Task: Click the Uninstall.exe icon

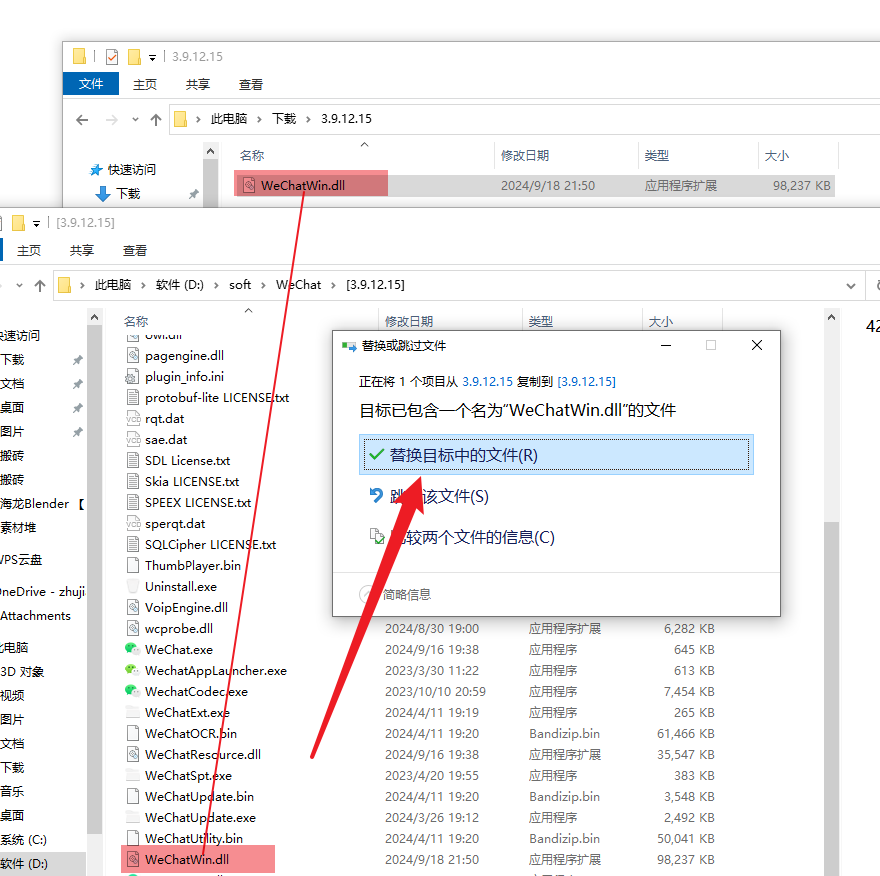Action: [132, 586]
